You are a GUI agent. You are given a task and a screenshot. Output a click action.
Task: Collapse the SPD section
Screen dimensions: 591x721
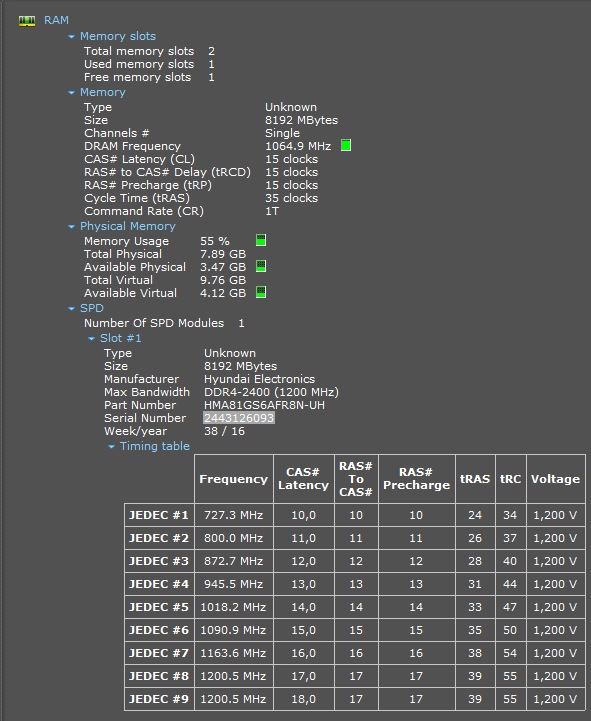pos(71,309)
